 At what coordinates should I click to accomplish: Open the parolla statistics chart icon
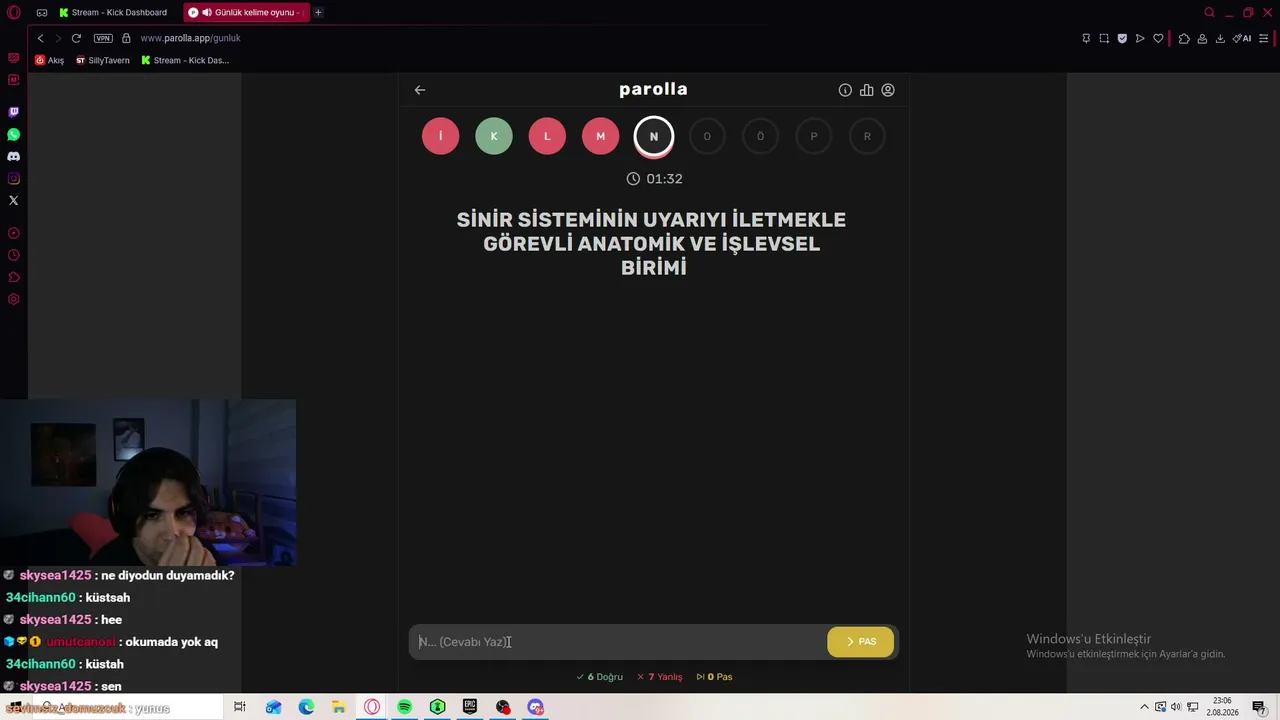[x=866, y=90]
